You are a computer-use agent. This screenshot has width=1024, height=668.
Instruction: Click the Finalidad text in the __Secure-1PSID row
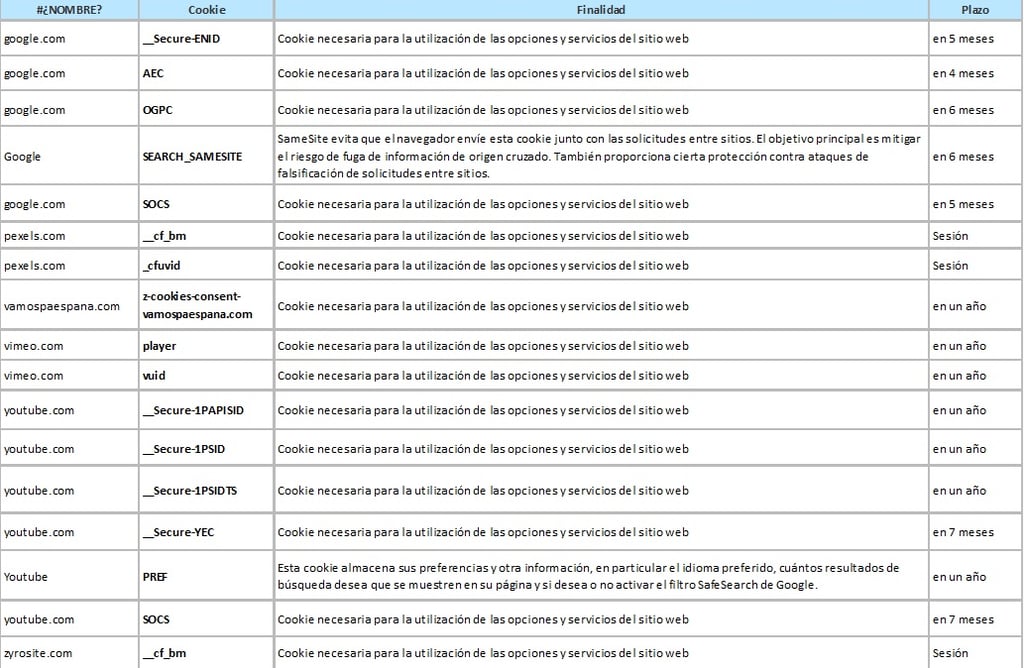[483, 449]
